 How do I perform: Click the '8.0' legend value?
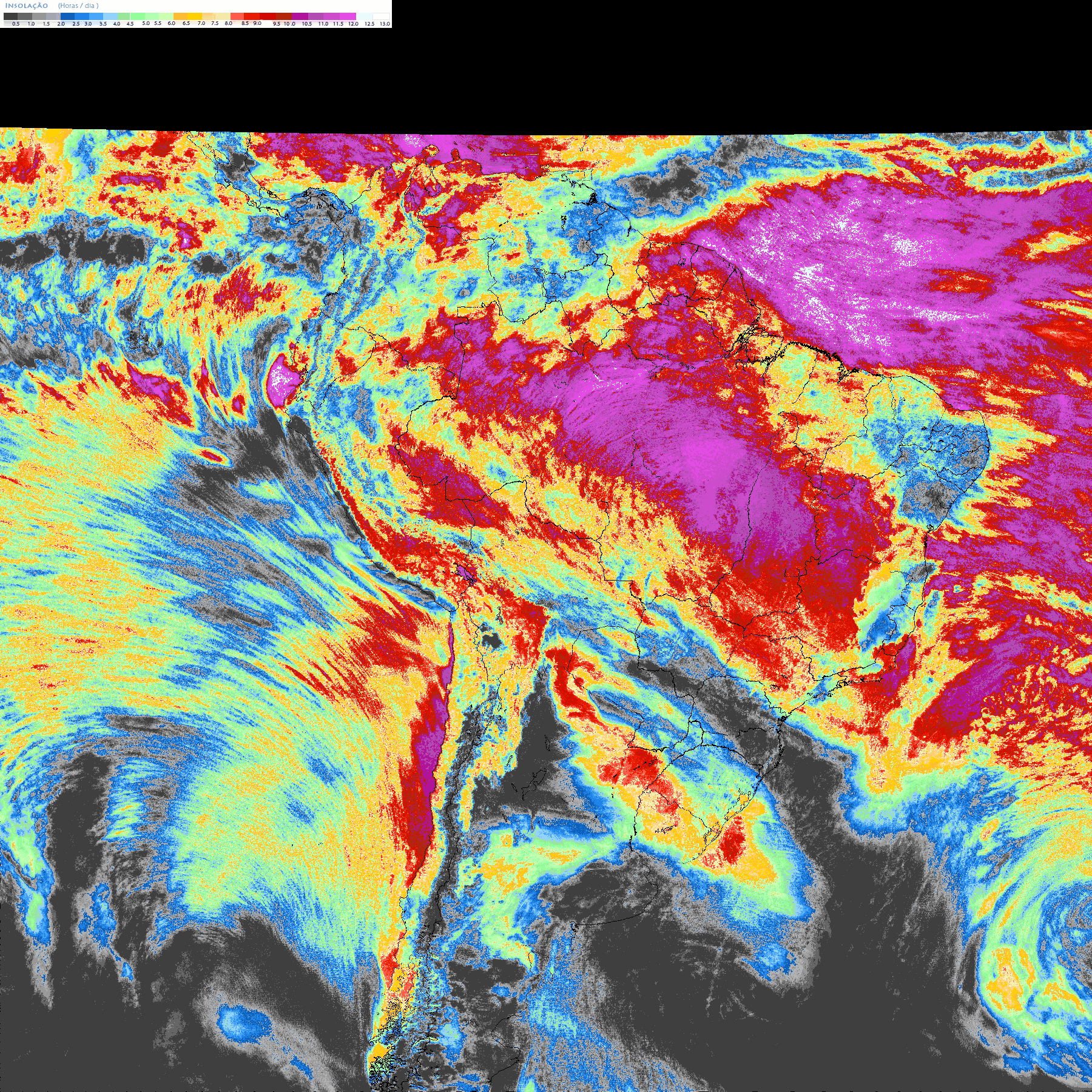point(228,23)
